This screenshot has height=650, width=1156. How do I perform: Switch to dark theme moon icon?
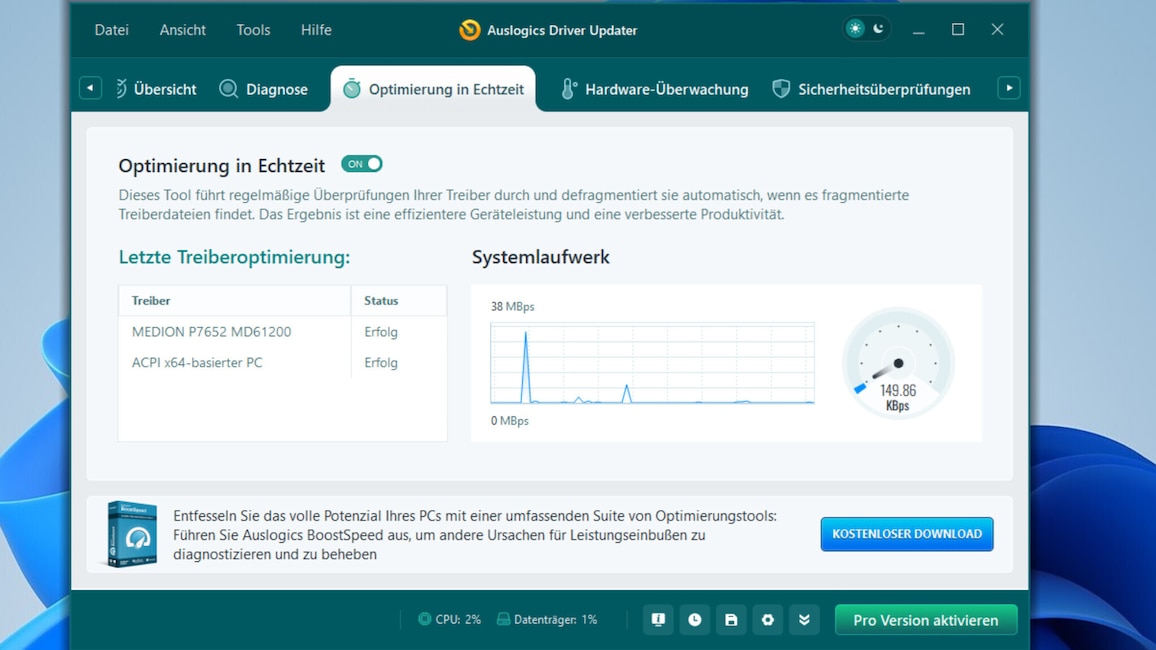[x=878, y=29]
